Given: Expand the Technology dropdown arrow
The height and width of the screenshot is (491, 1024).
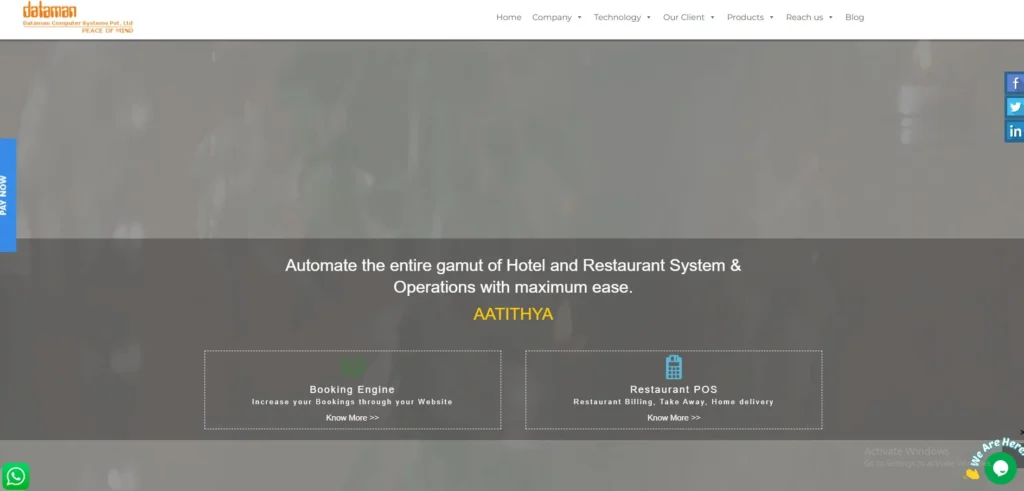Looking at the screenshot, I should coord(648,18).
